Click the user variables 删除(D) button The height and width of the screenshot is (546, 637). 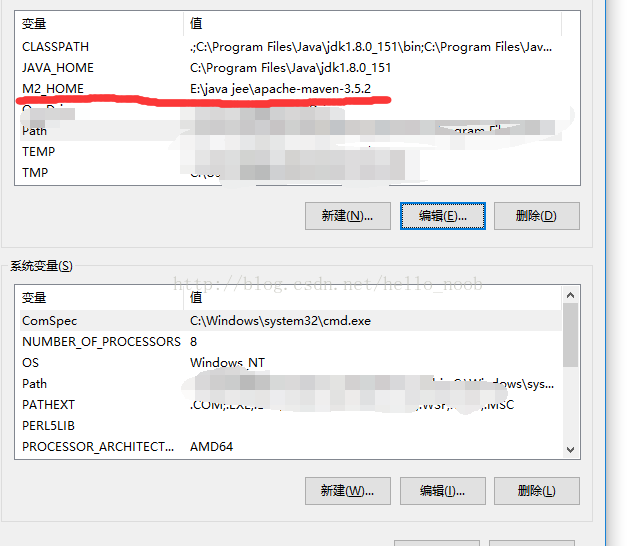pos(537,216)
